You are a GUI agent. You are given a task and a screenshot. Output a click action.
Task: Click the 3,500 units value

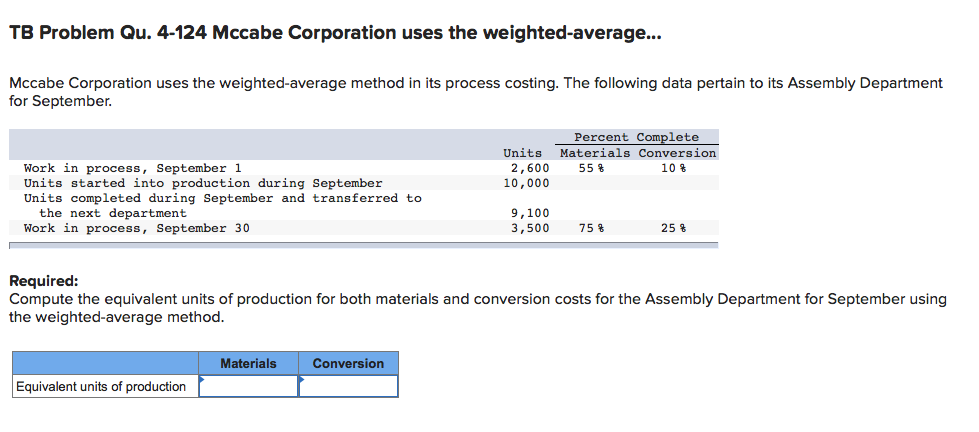(x=530, y=228)
